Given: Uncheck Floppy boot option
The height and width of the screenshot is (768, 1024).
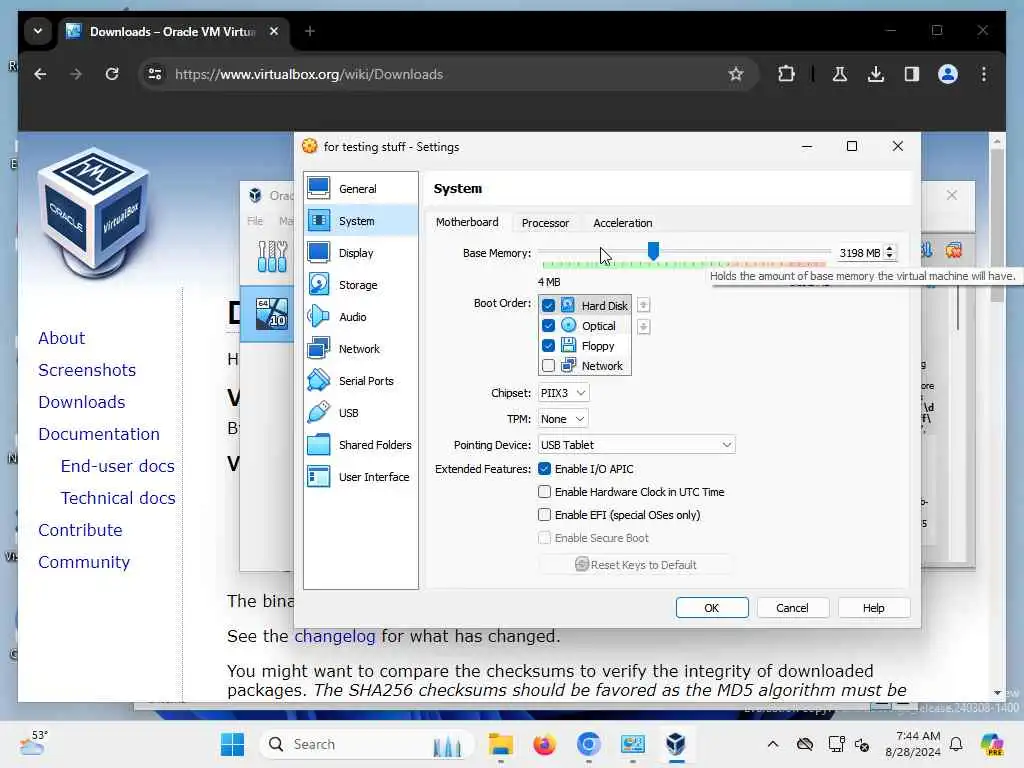Looking at the screenshot, I should click(x=548, y=345).
